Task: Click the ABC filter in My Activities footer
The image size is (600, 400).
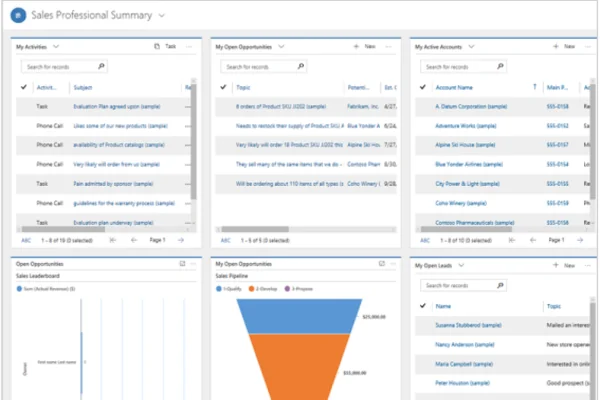Action: 26,240
